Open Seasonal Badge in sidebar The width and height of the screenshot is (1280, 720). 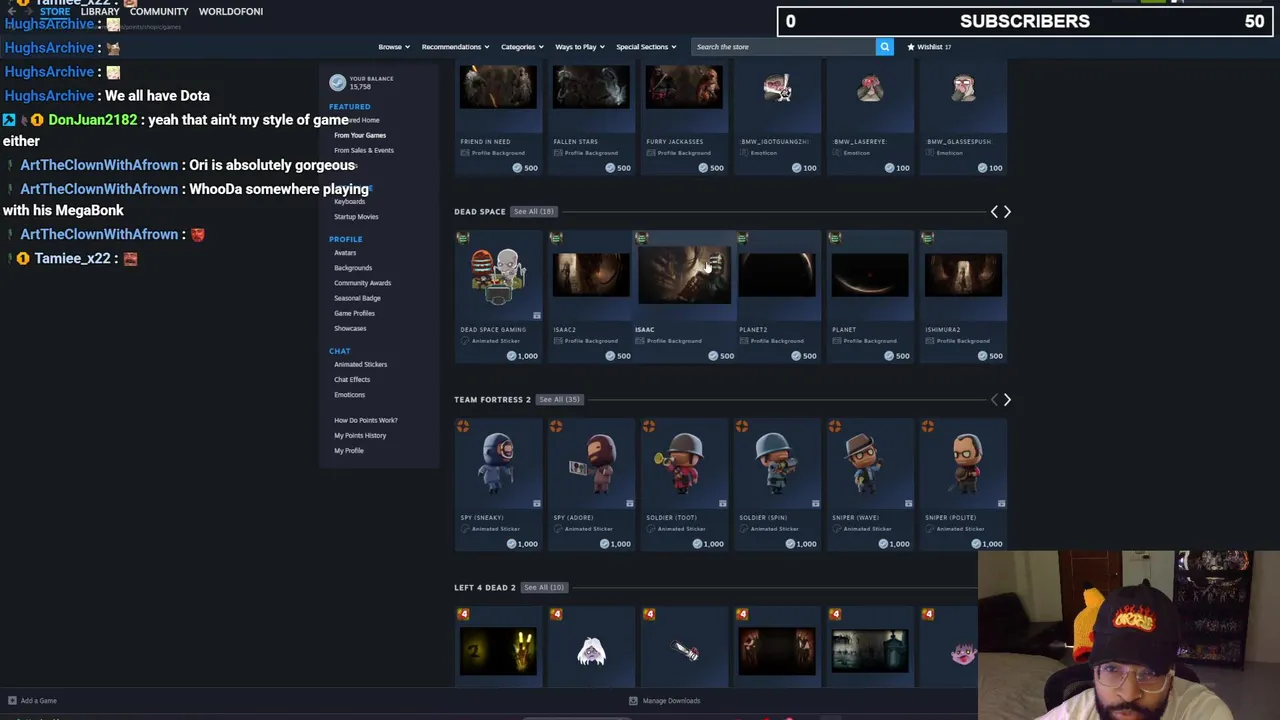[357, 298]
